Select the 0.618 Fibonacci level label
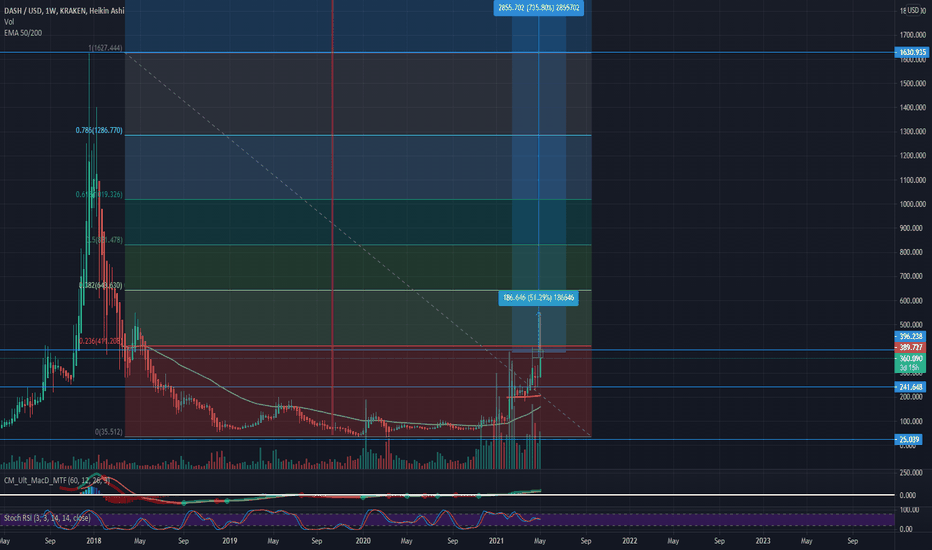932x550 pixels. point(99,194)
